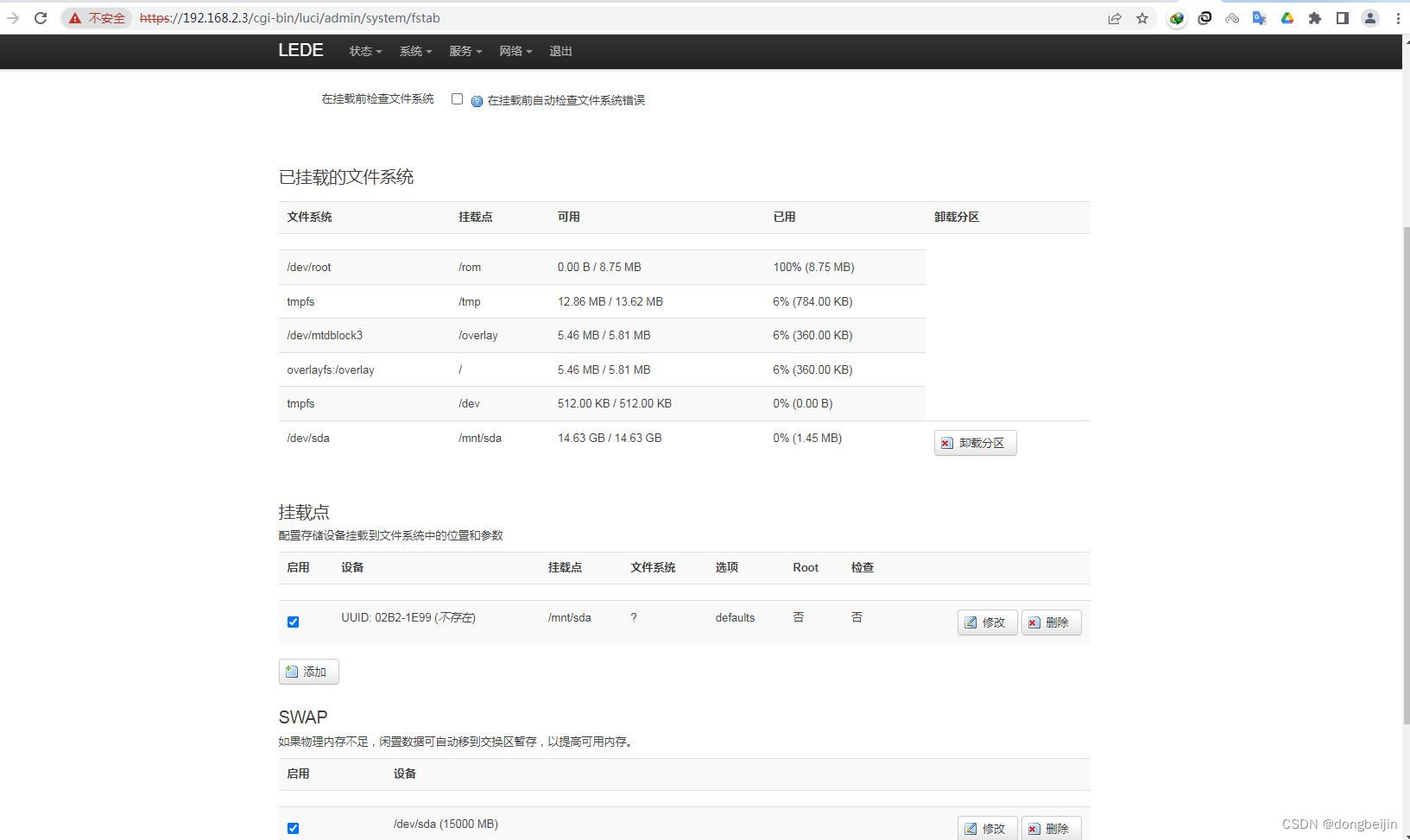Select the overlayfs:/overlay cell
The width and height of the screenshot is (1410, 840).
point(331,369)
